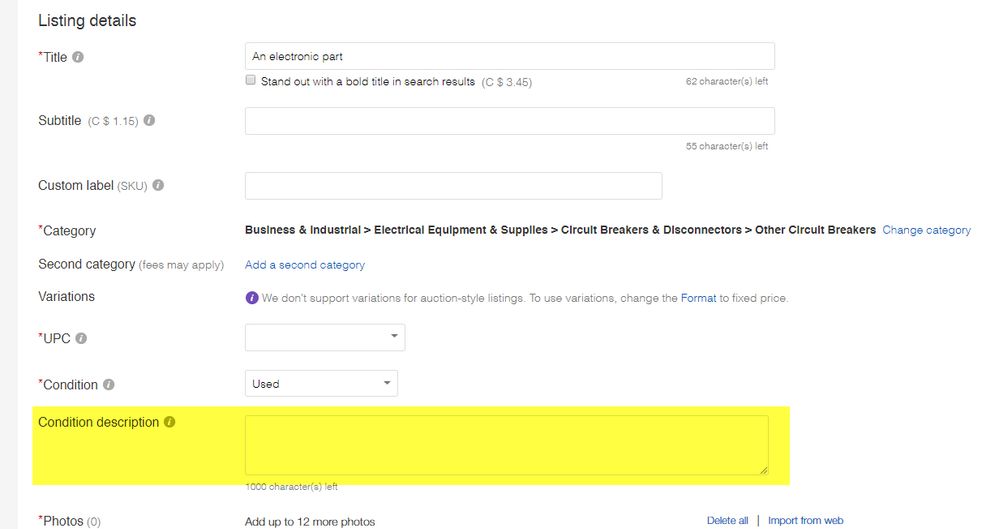Open the Custom label SKU info icon

(158, 185)
